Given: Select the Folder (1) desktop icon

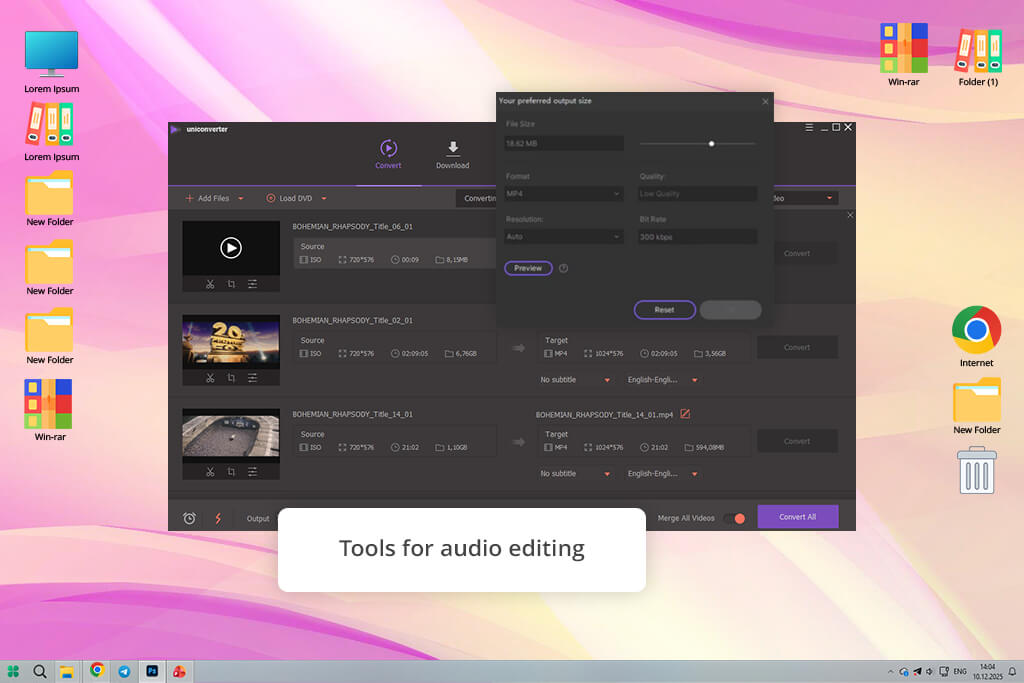Looking at the screenshot, I should pos(978,57).
